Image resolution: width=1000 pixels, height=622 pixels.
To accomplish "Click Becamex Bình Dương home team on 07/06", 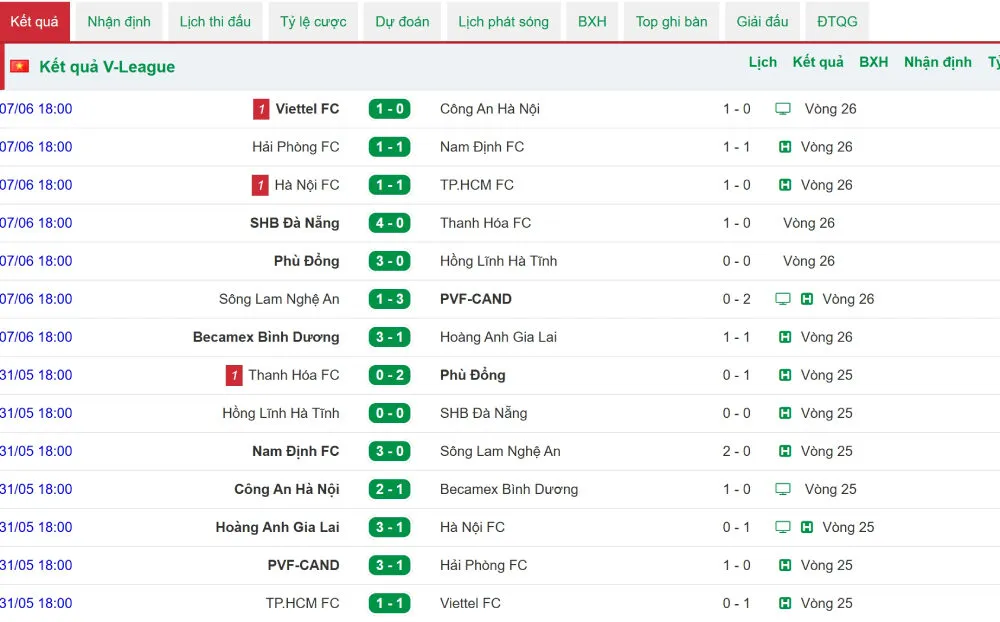I will pyautogui.click(x=266, y=337).
